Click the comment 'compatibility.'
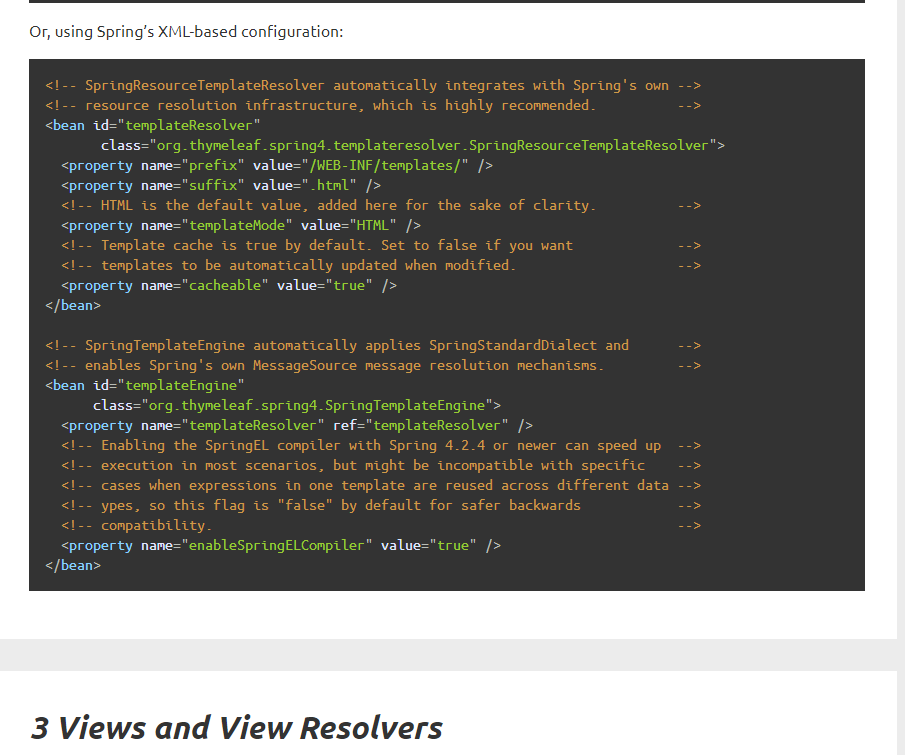The width and height of the screenshot is (905, 755). (381, 526)
